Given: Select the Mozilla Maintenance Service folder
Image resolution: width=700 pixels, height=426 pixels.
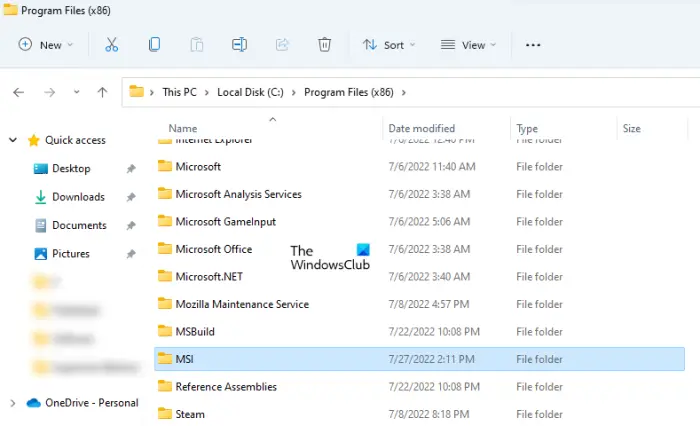Looking at the screenshot, I should point(242,304).
